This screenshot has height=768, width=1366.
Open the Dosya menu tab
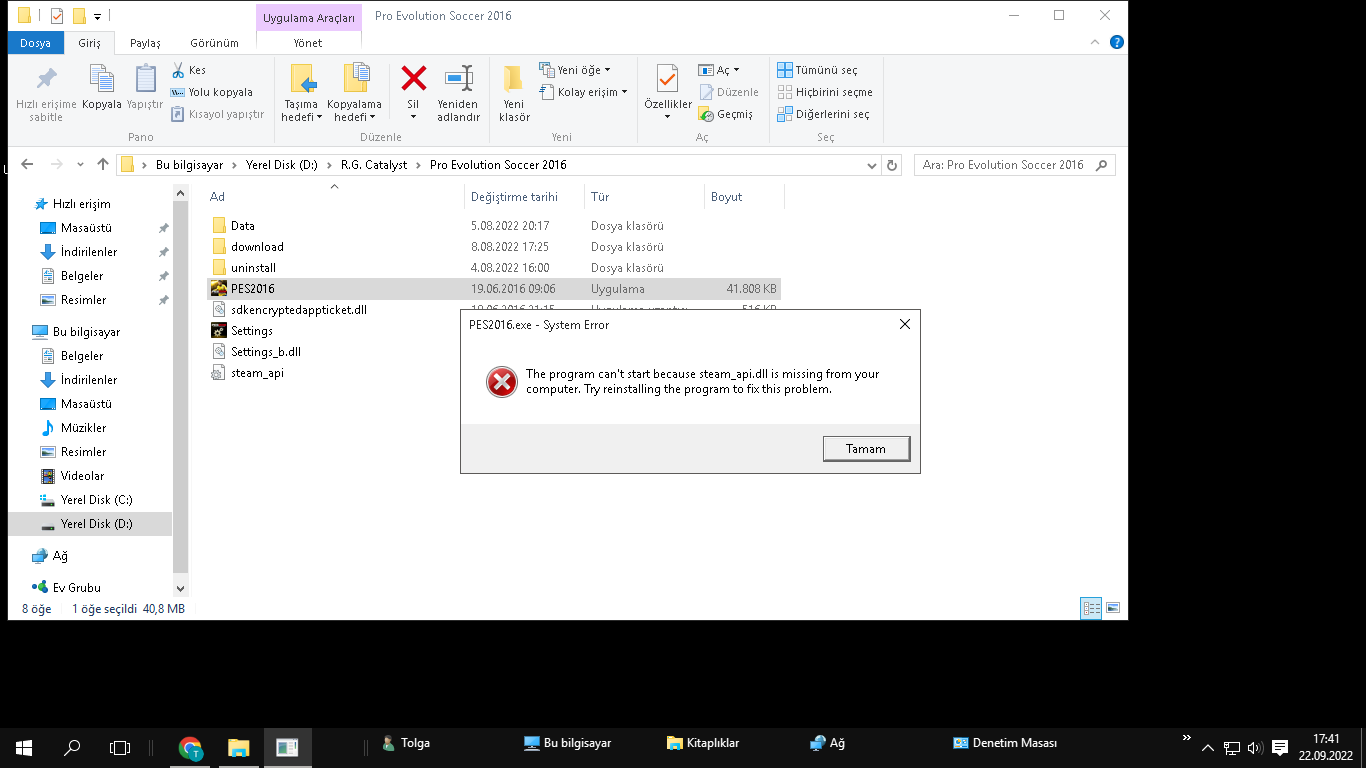pos(35,43)
